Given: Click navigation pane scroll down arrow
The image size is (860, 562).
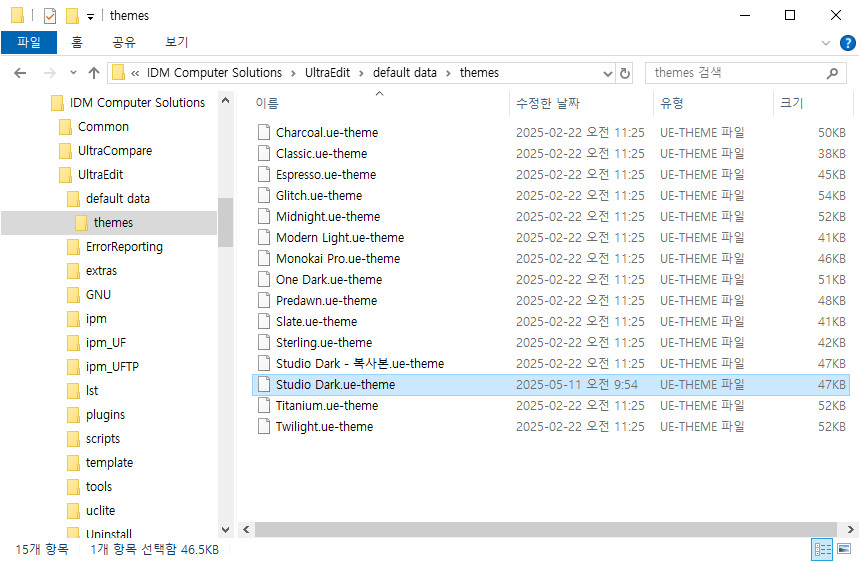Looking at the screenshot, I should 225,530.
